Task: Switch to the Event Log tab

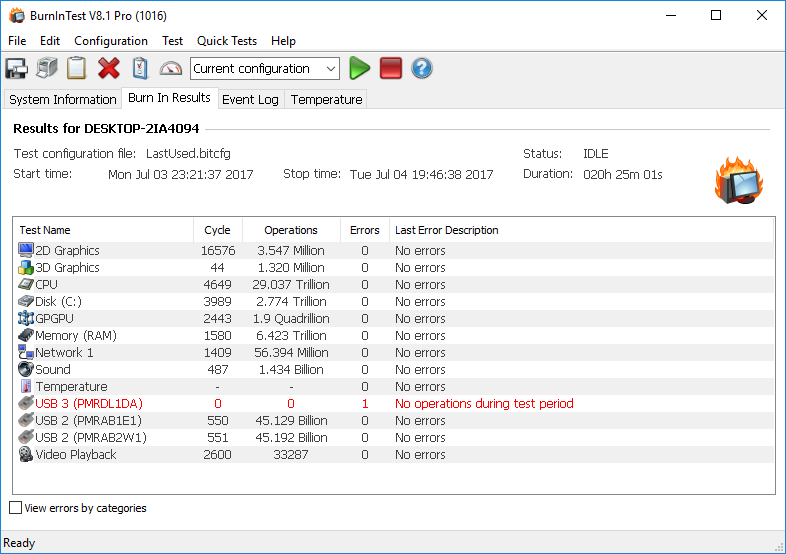Action: point(250,99)
